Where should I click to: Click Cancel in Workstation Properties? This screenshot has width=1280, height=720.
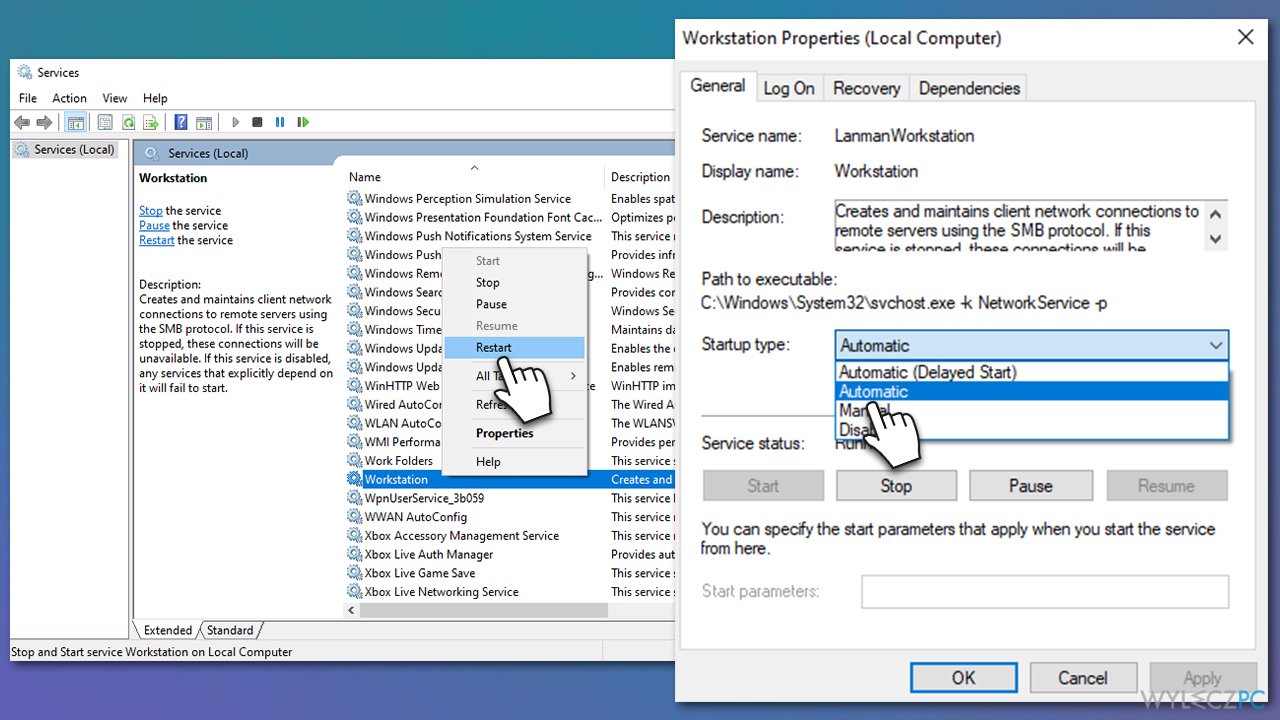tap(1083, 677)
